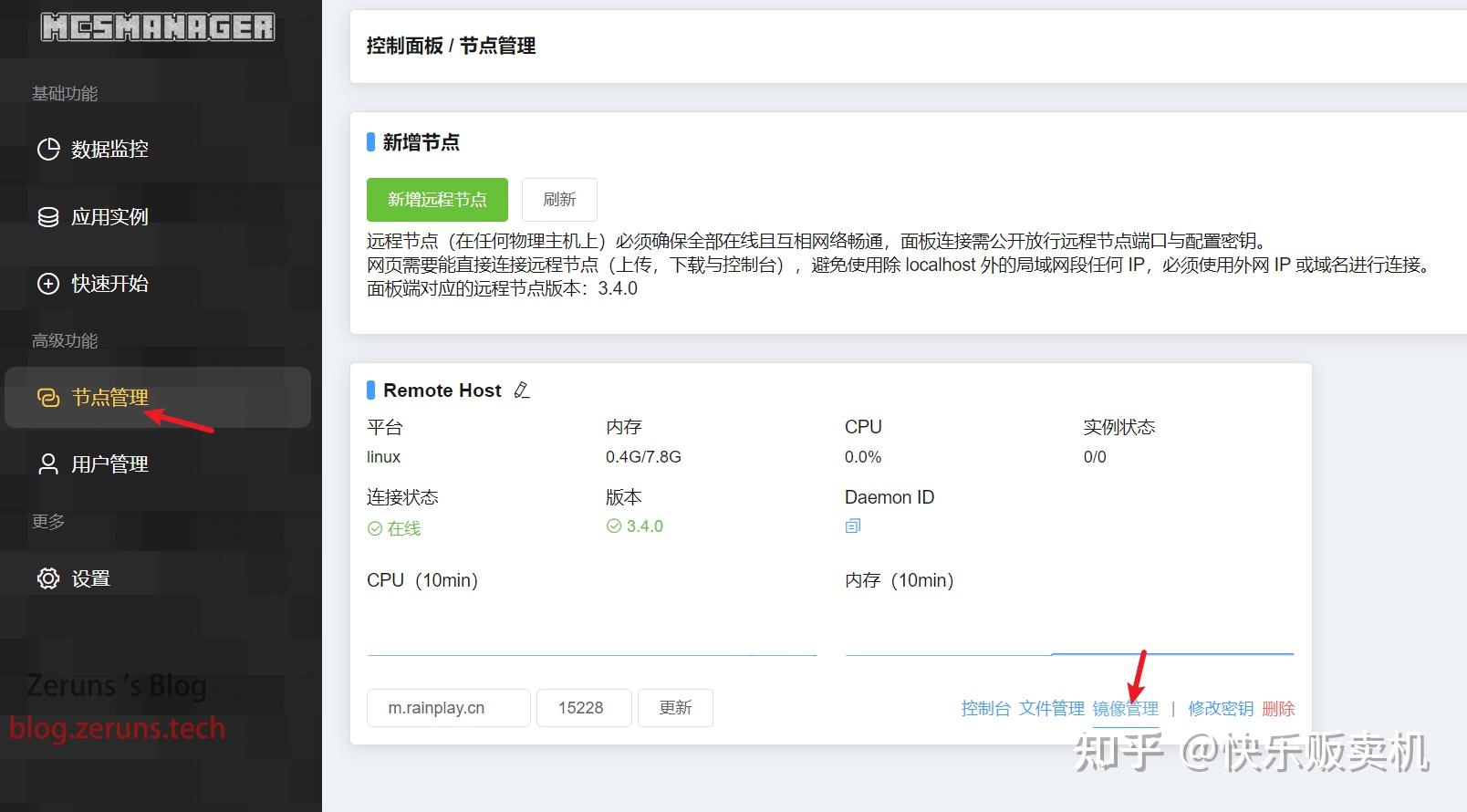Click the 0.4G/7.8G memory value
Image resolution: width=1467 pixels, height=812 pixels.
tap(643, 457)
